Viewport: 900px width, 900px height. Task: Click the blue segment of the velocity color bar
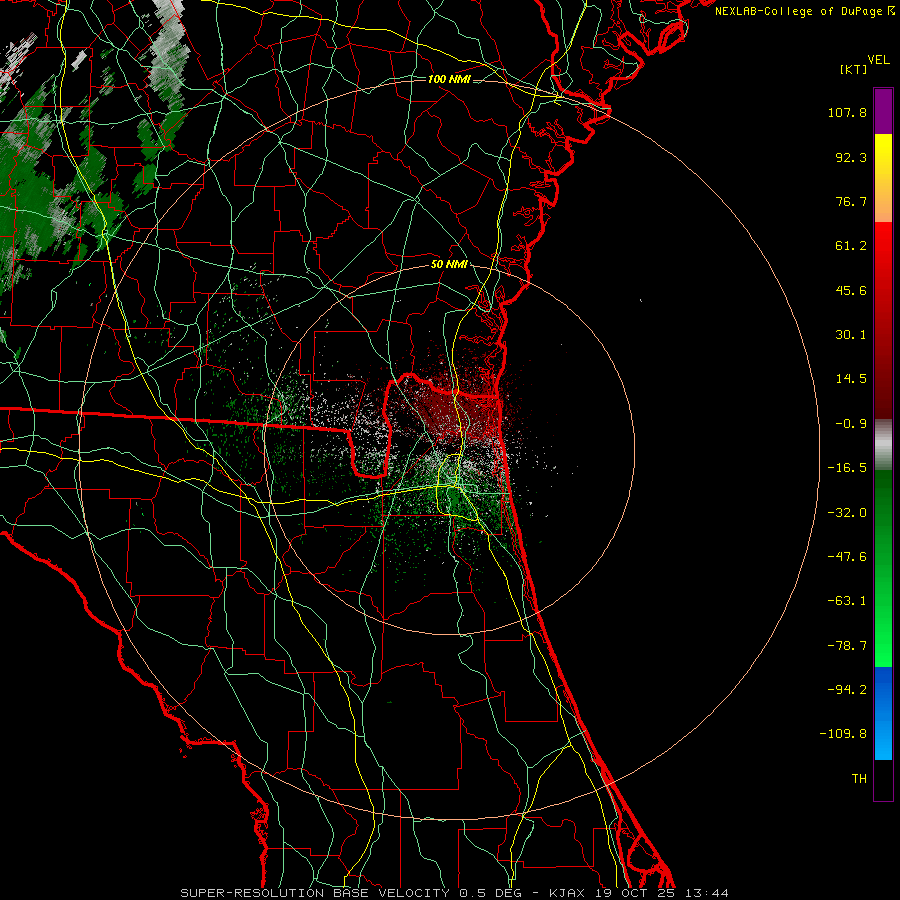[x=883, y=713]
